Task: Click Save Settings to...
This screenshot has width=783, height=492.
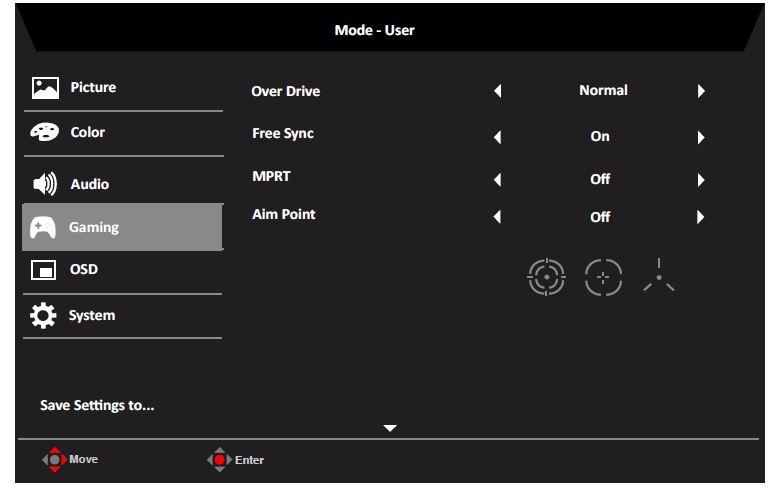Action: [97, 406]
